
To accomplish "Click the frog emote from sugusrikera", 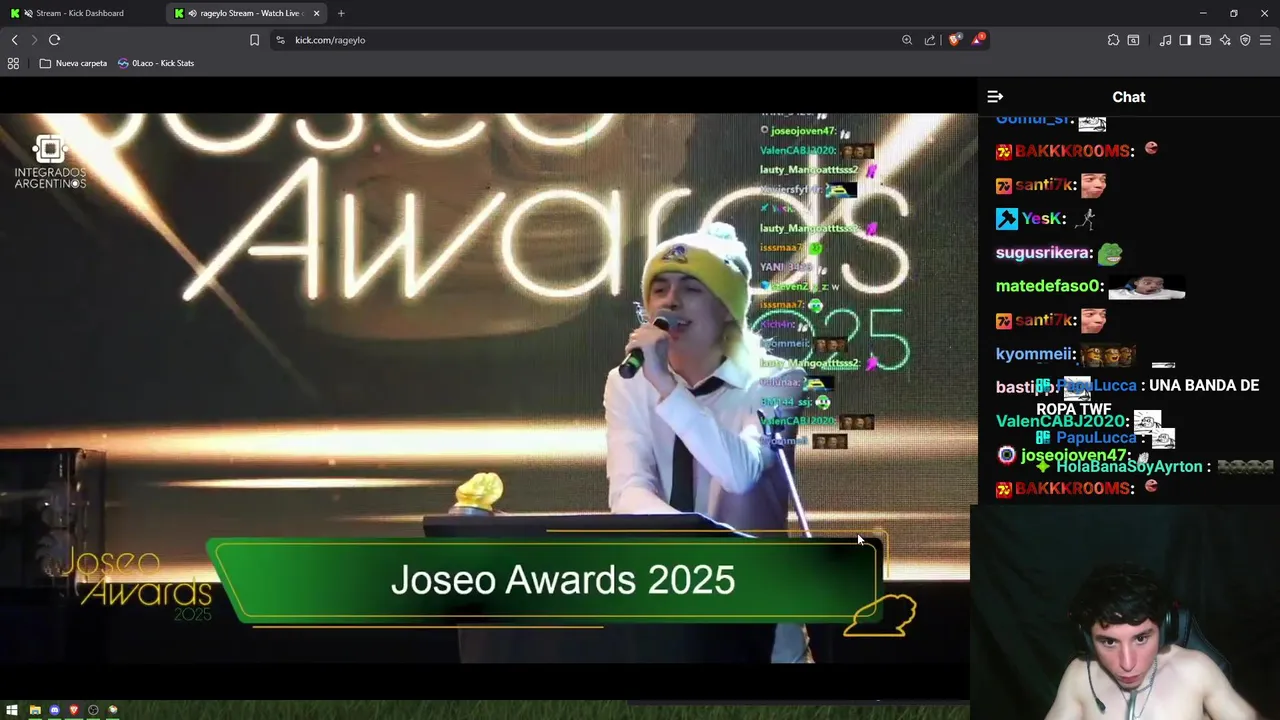I will tap(1110, 253).
